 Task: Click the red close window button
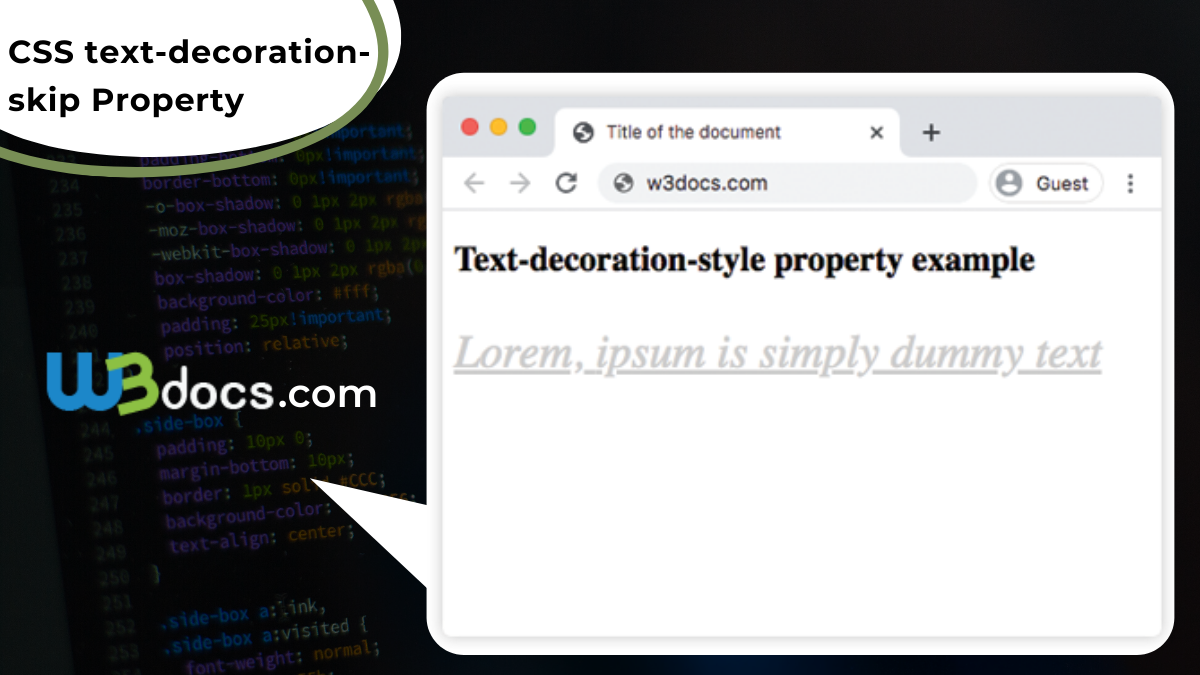point(469,127)
